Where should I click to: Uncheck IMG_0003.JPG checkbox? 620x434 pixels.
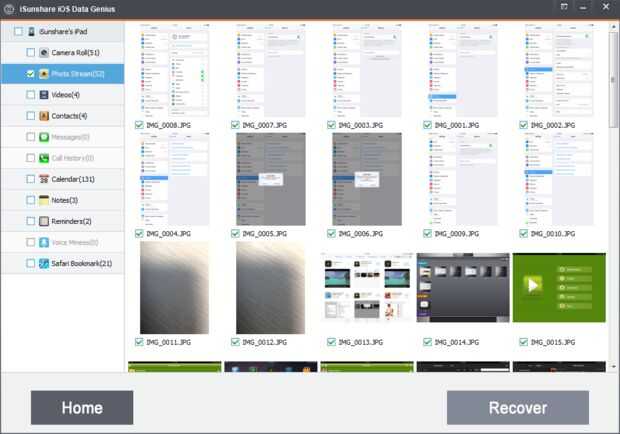pyautogui.click(x=331, y=125)
